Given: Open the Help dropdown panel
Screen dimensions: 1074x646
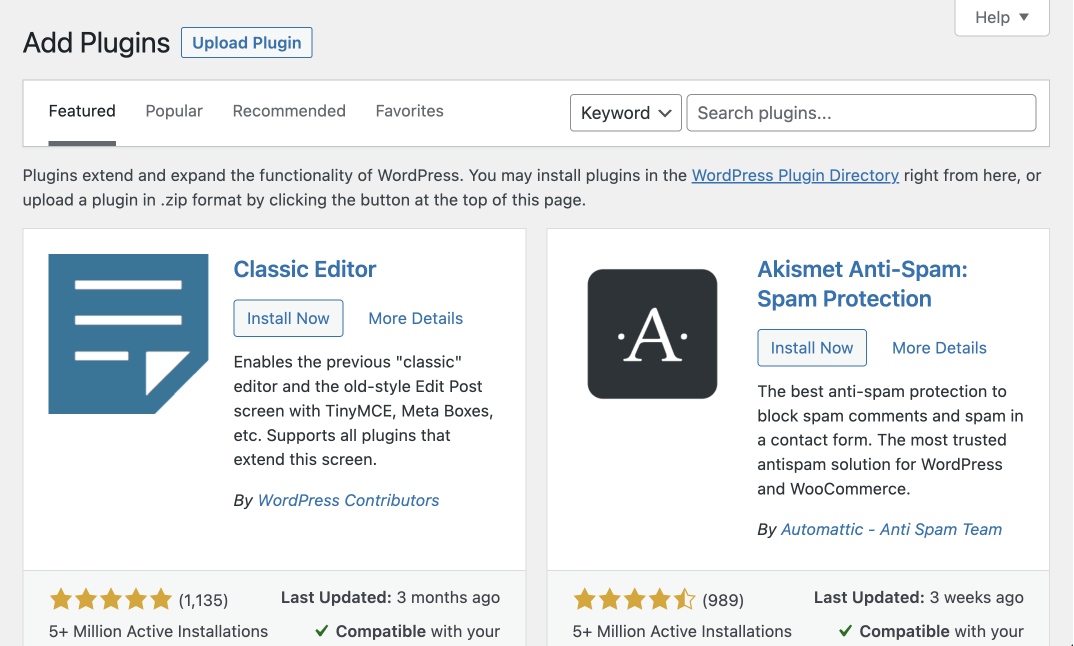Looking at the screenshot, I should (1001, 17).
